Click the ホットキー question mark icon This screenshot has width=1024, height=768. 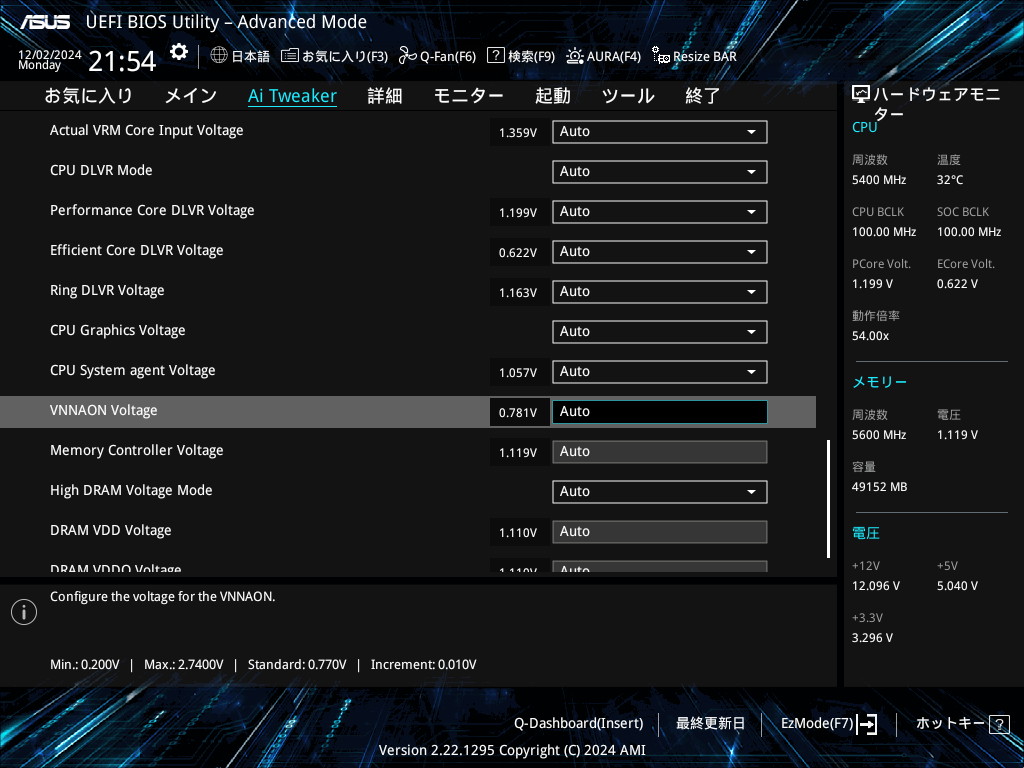click(x=999, y=724)
